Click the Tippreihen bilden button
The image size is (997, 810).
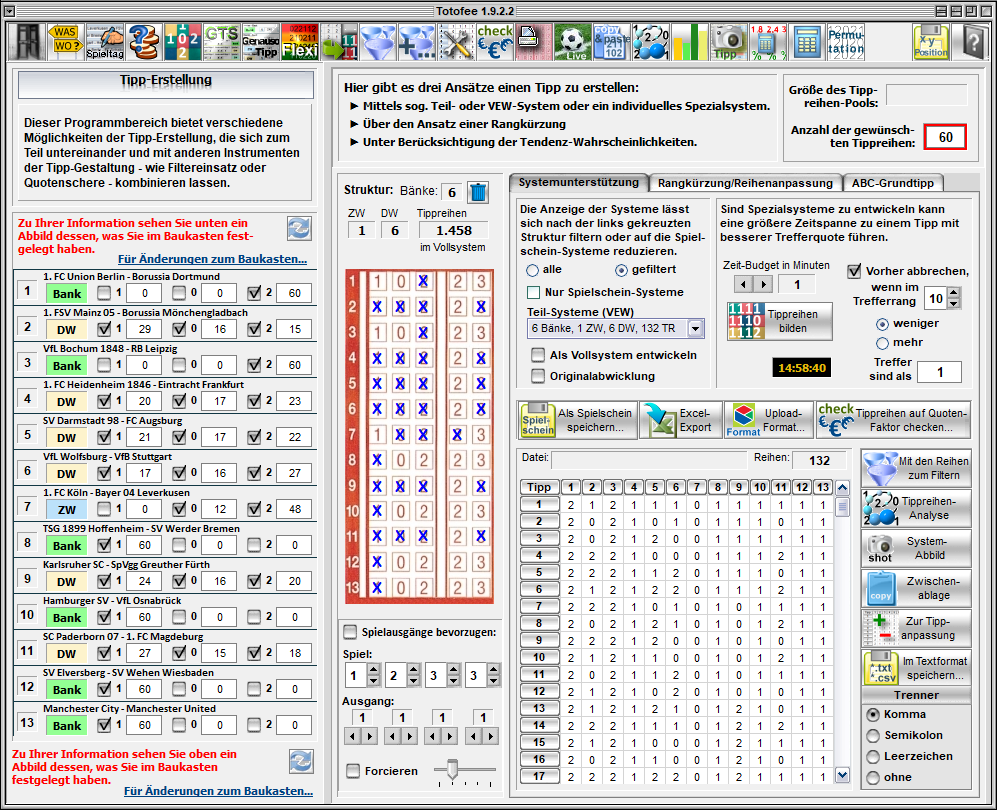pyautogui.click(x=780, y=321)
